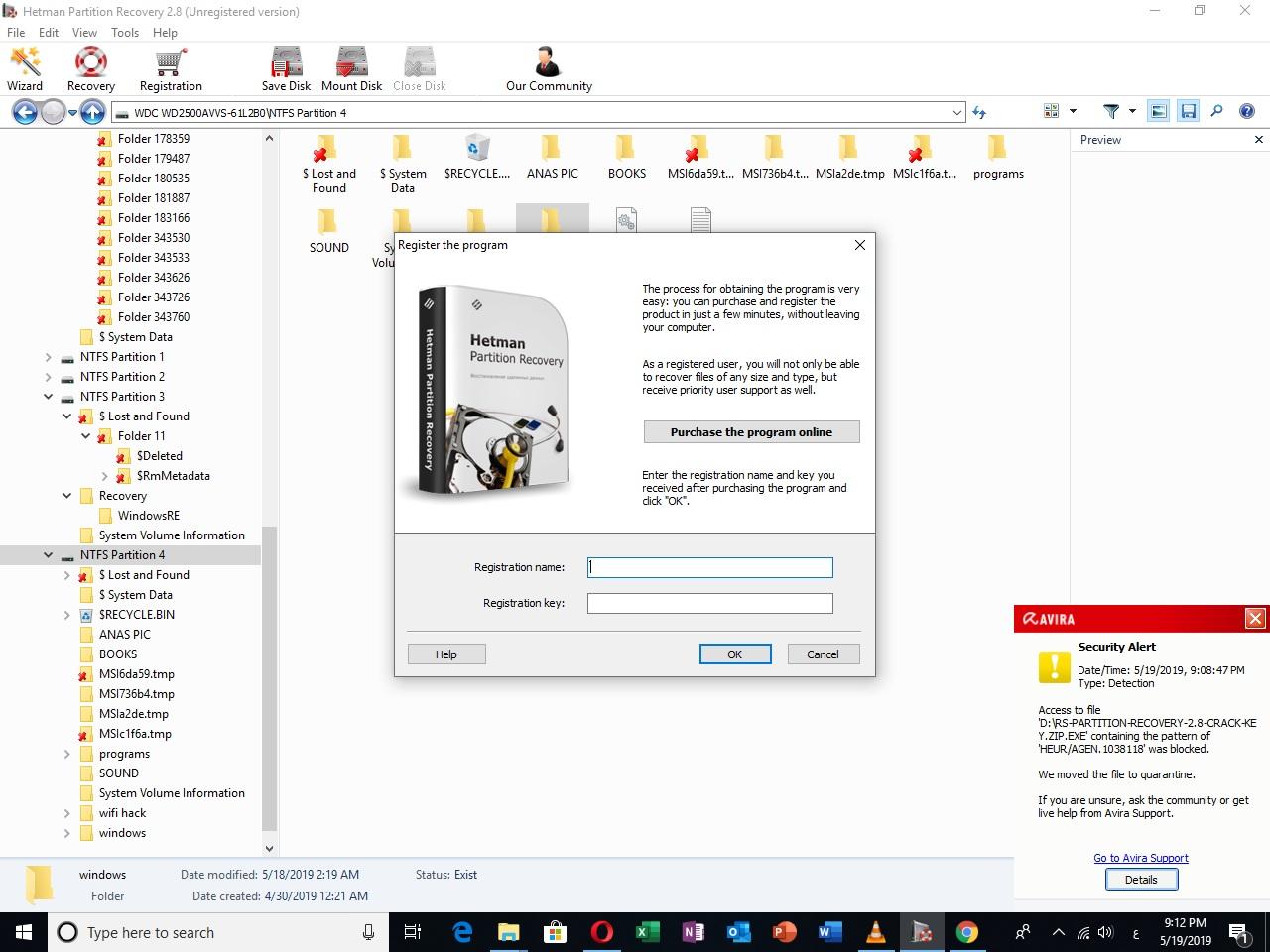The width and height of the screenshot is (1270, 952).
Task: Collapse NTFS Partition 3 tree node
Action: click(x=48, y=397)
